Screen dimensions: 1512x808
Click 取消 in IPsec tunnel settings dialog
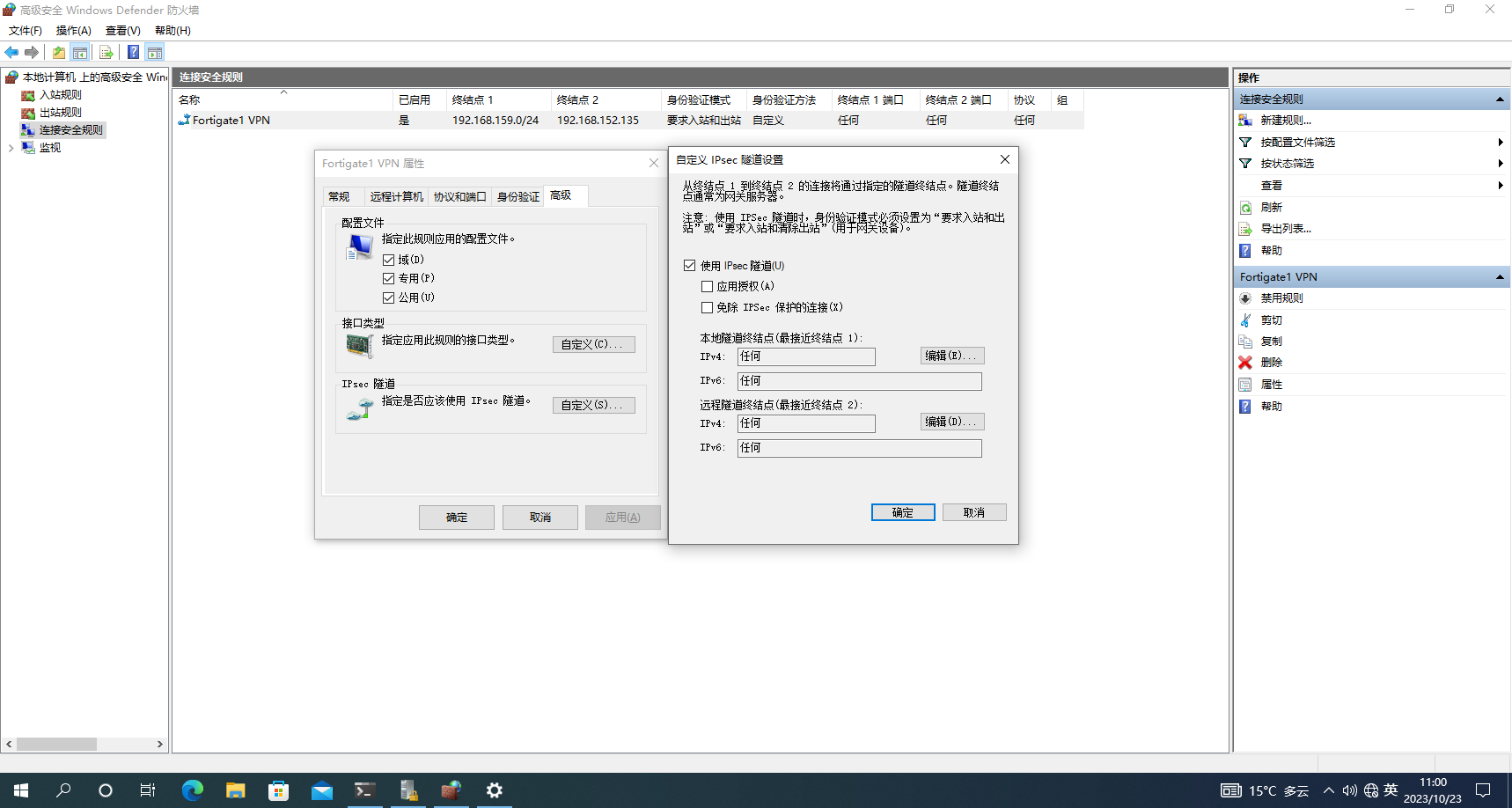974,513
